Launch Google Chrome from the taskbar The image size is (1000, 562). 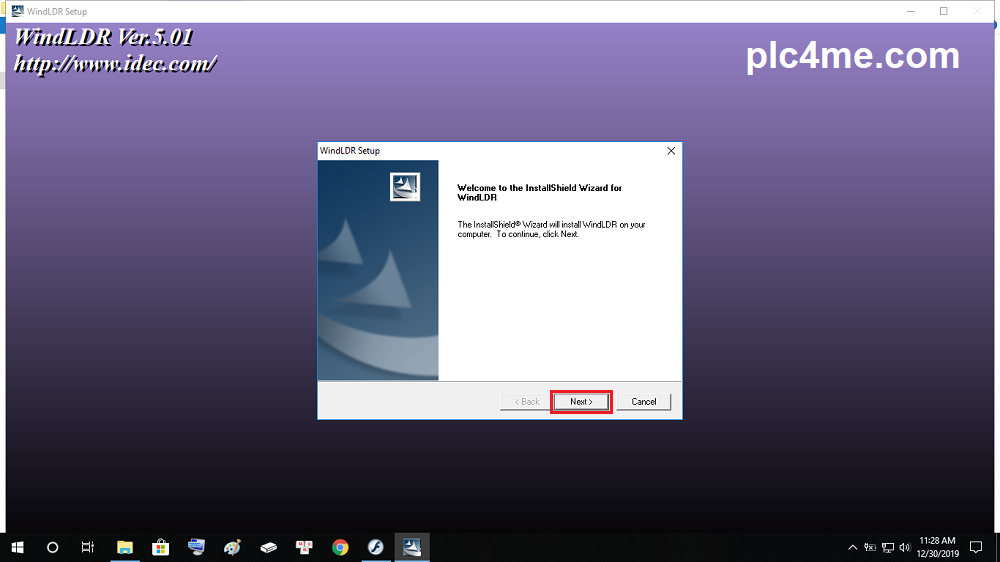[x=340, y=547]
